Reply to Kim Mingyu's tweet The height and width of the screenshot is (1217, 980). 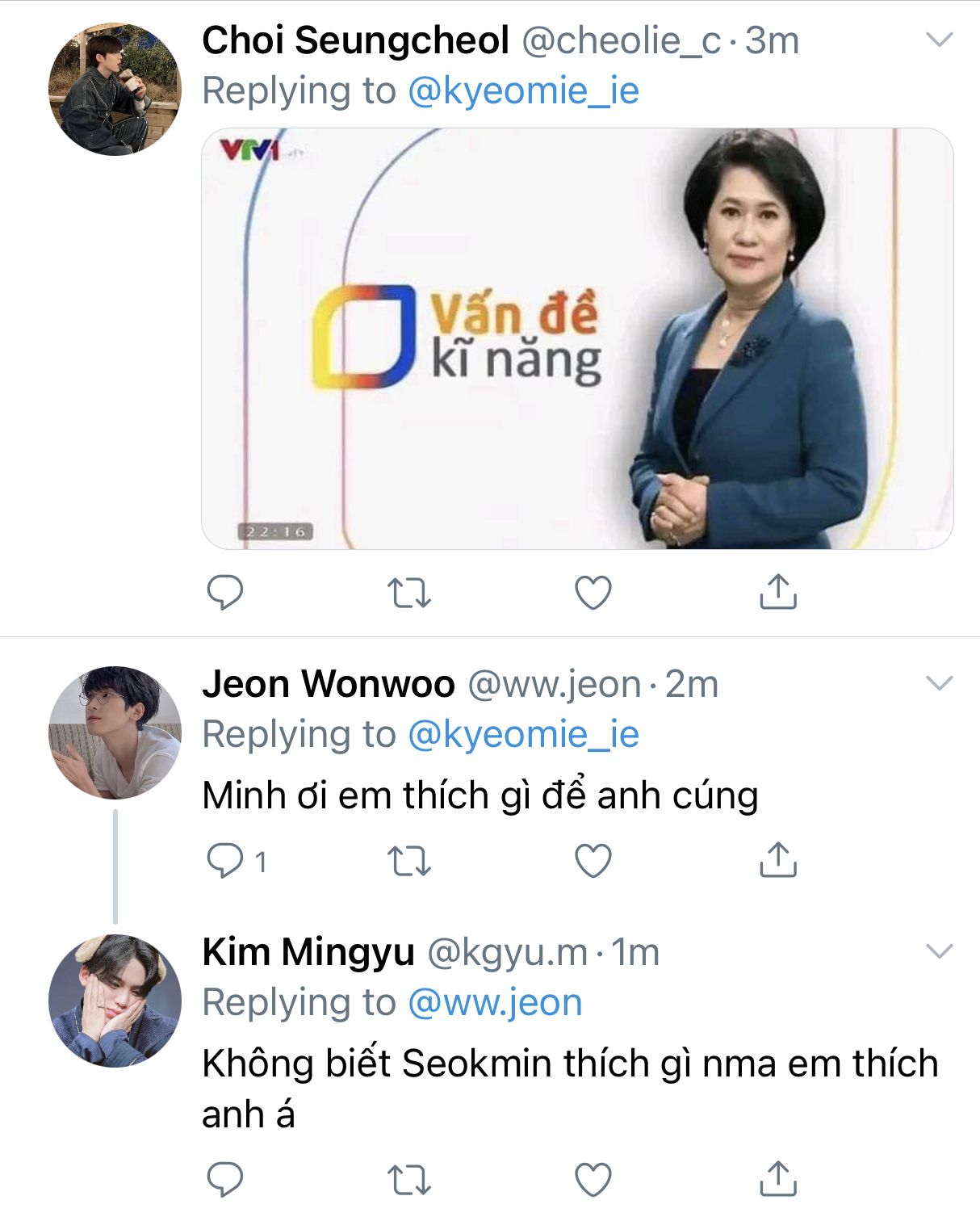224,1180
